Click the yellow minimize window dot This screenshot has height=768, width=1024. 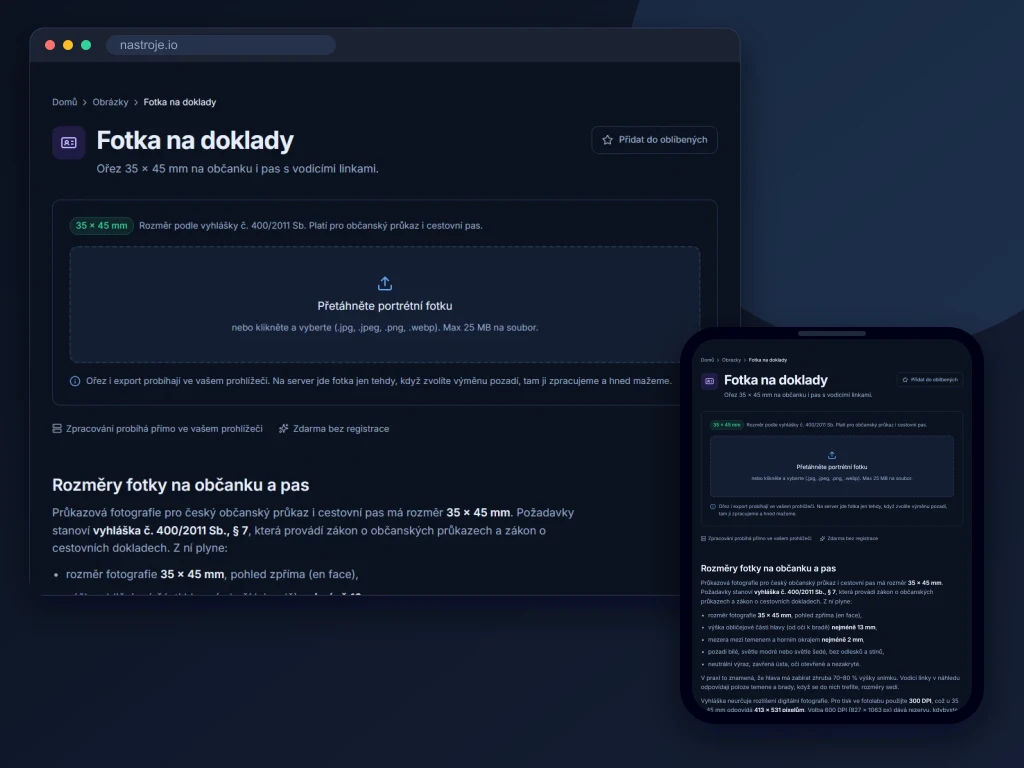[68, 45]
